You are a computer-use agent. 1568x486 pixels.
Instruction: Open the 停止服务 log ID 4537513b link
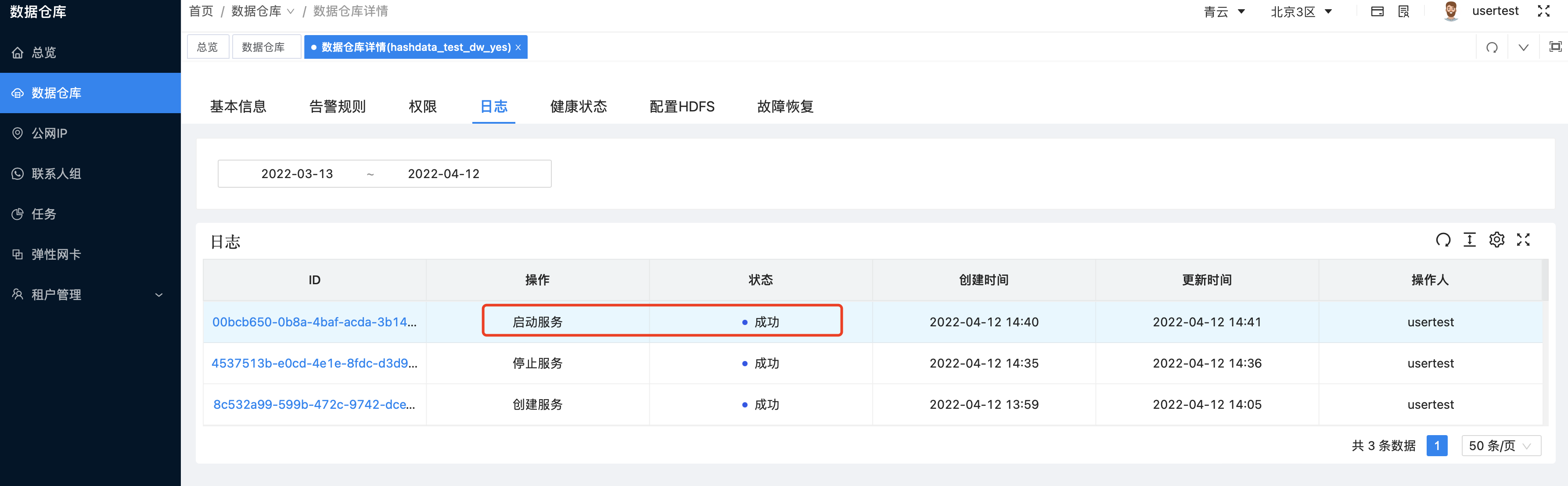(315, 363)
